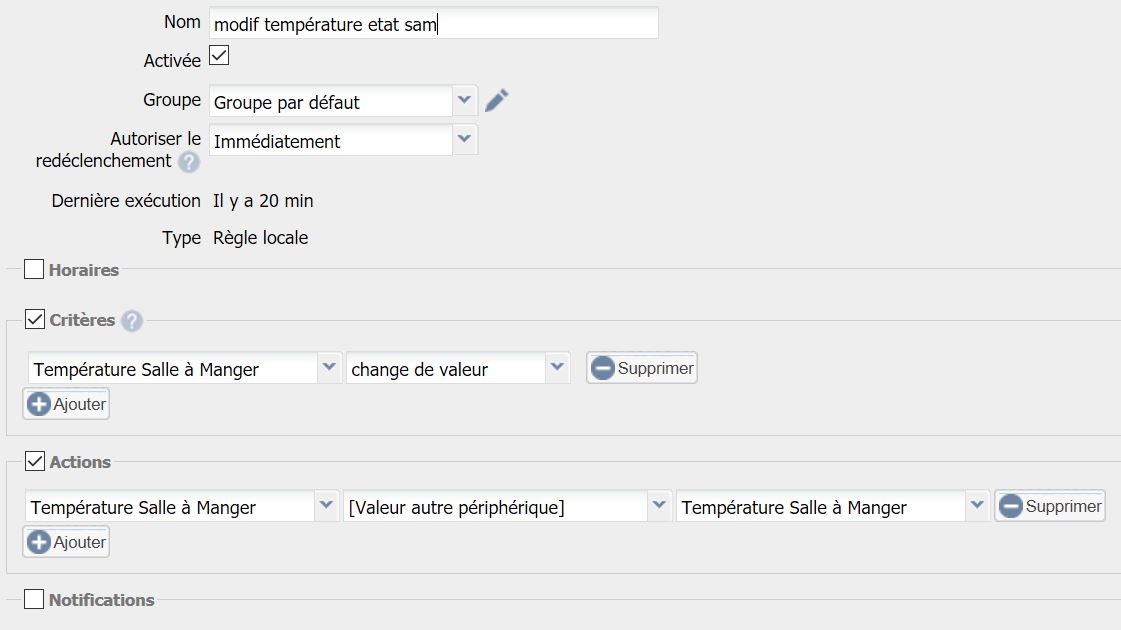Click the Supprimer button in Critères section
Viewport: 1121px width, 630px height.
click(x=641, y=368)
